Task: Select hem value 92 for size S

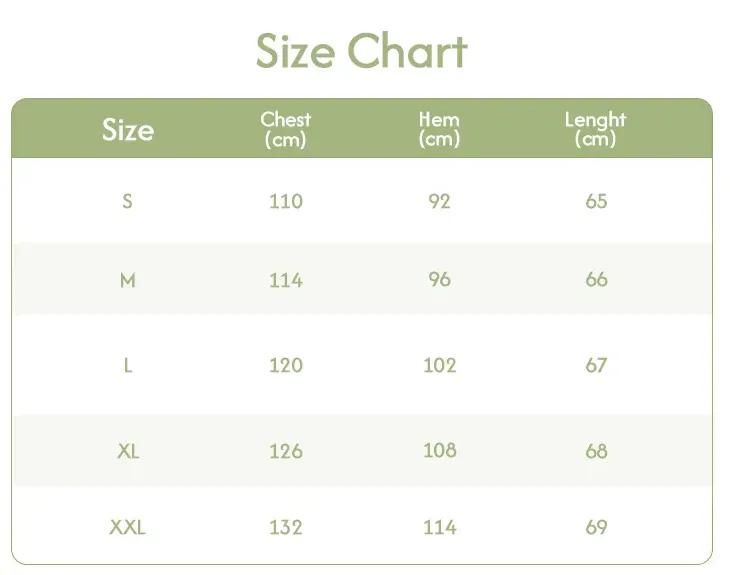Action: pos(439,201)
